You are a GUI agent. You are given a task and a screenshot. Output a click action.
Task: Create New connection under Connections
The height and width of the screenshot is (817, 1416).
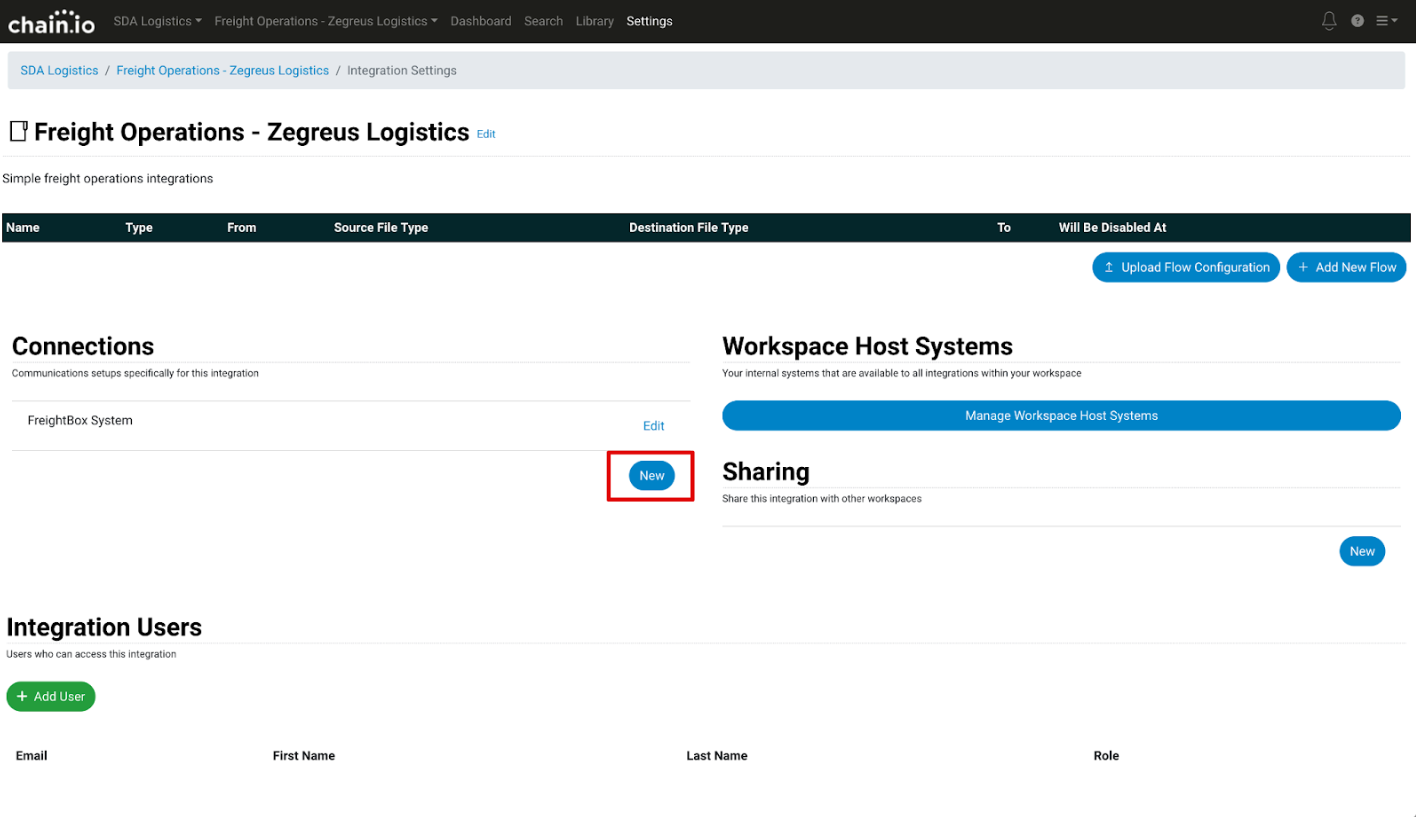[652, 476]
